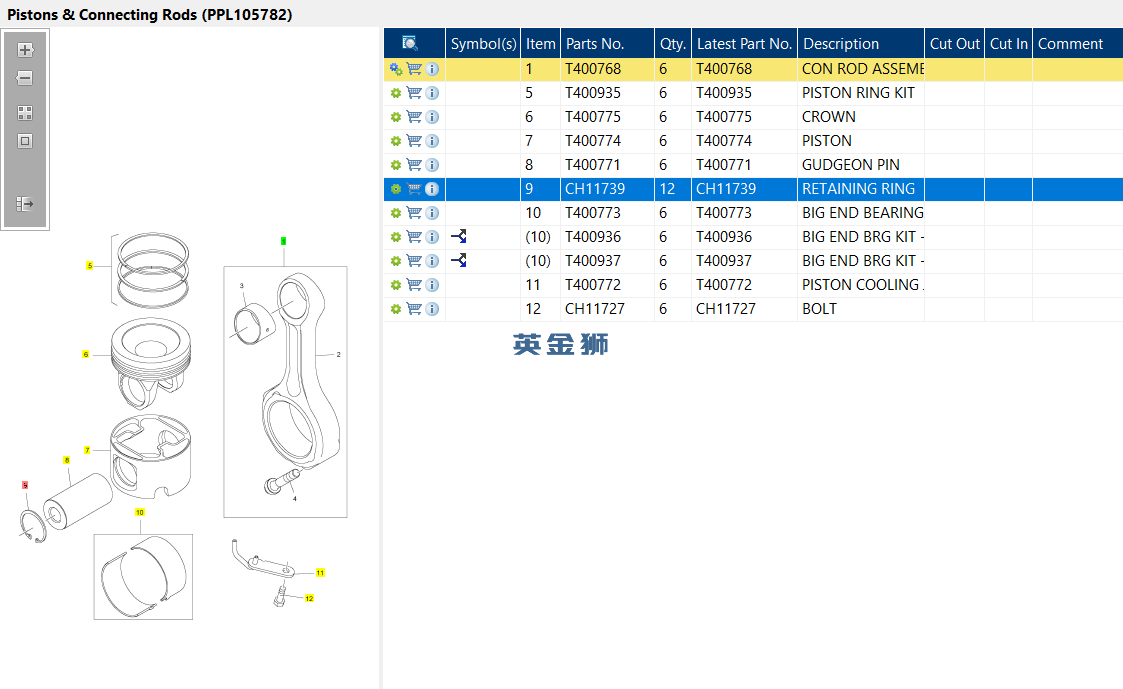This screenshot has height=689, width=1123.
Task: Show info for GUDGEON PIN
Action: tap(432, 165)
